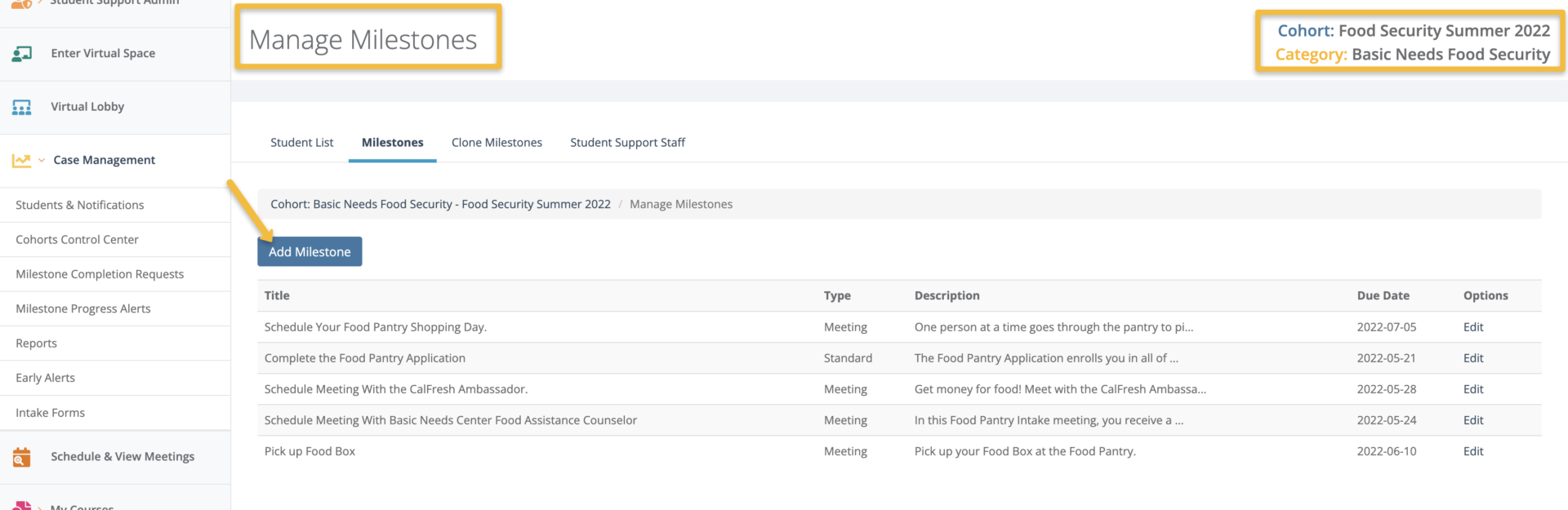This screenshot has width=1568, height=510.
Task: Open Milestone Progress Alerts
Action: [83, 309]
